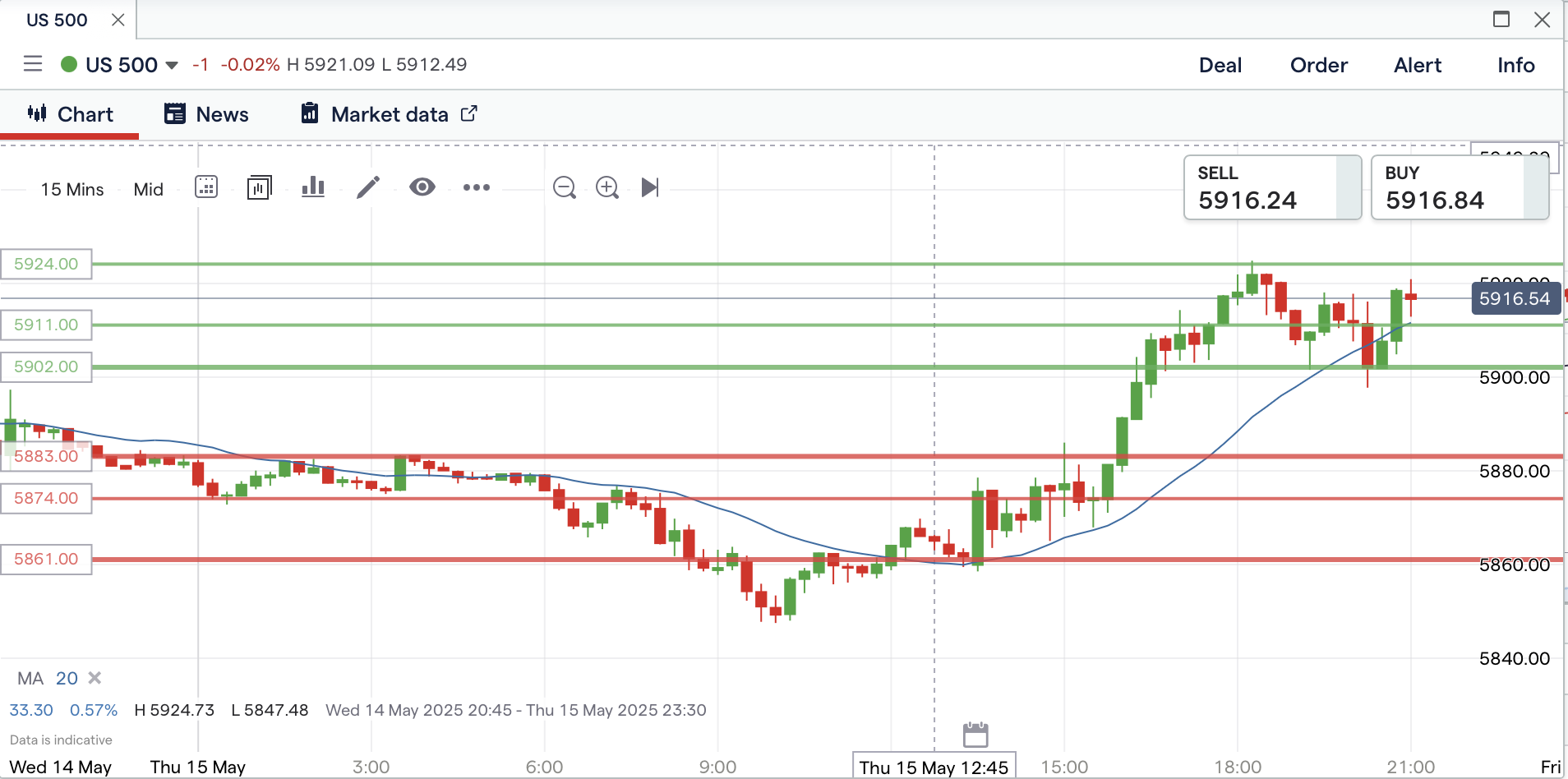Open the bar chart indicators icon
Screen dimensions: 1568x779
[x=313, y=188]
